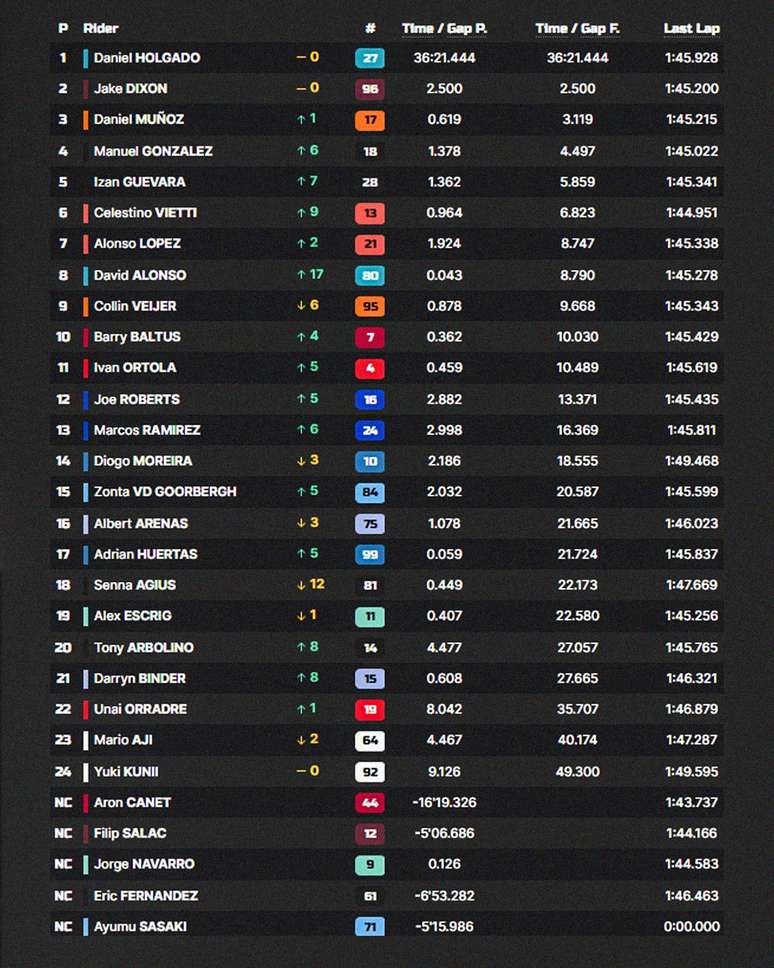The height and width of the screenshot is (968, 774).
Task: Click Izan GUEVARA's last lap time 1:45.341
Action: tap(691, 182)
